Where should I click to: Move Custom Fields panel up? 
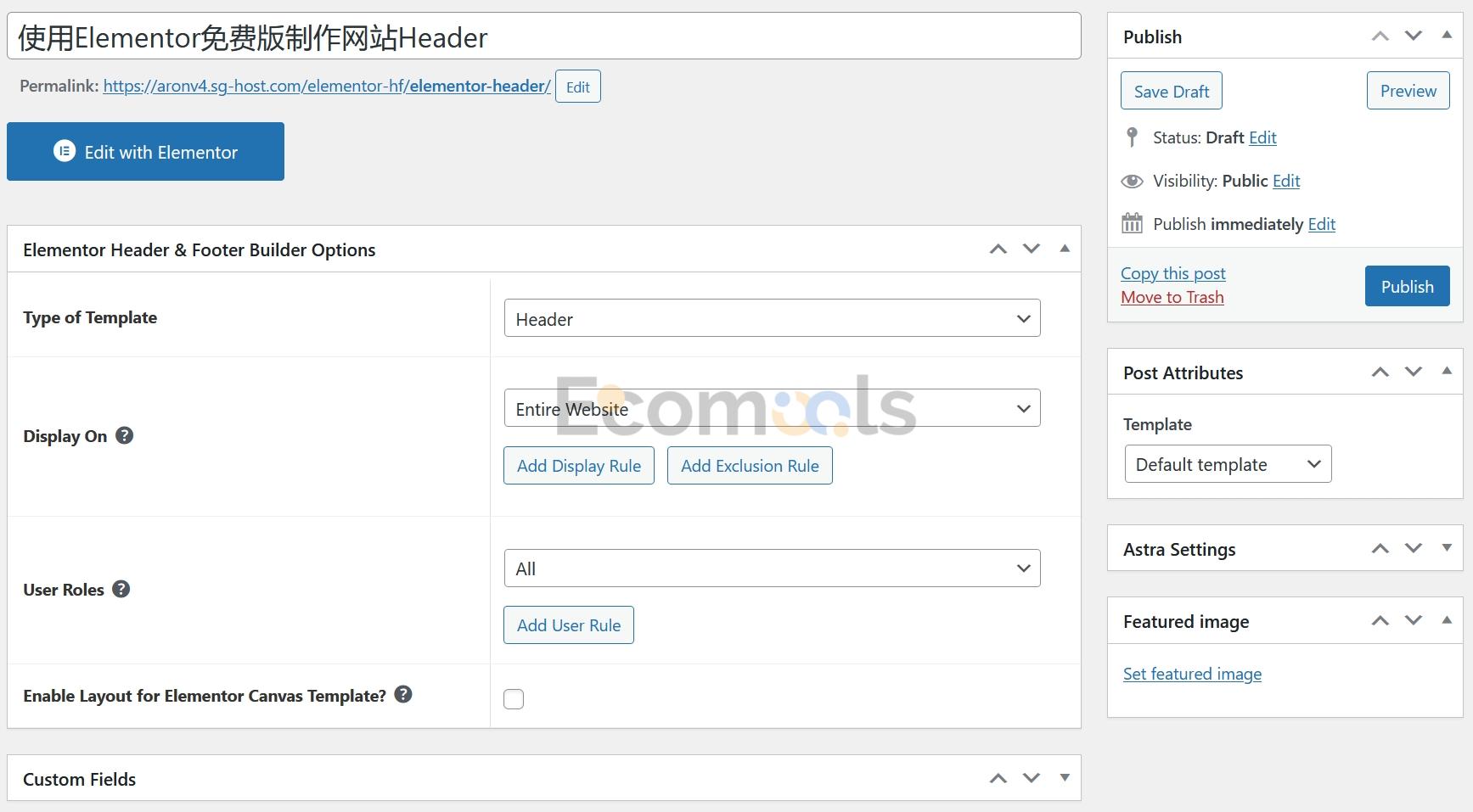[998, 778]
